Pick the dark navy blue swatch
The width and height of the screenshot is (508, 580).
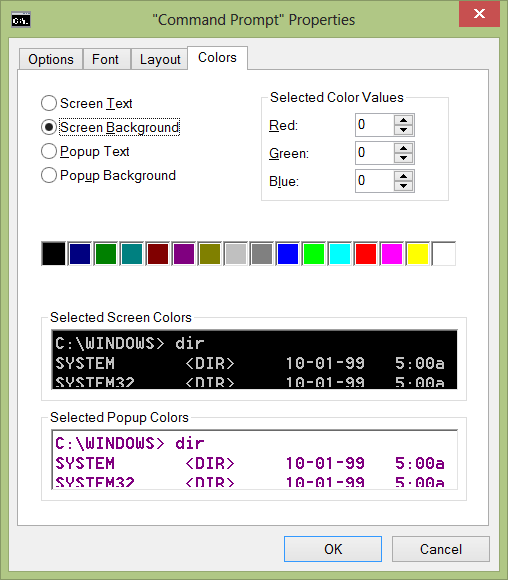point(80,254)
